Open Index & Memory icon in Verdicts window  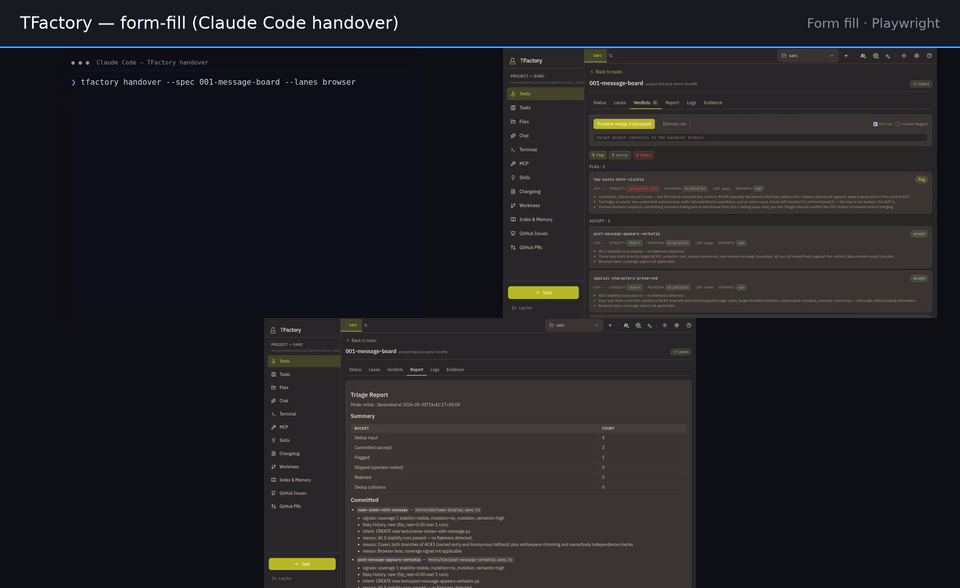click(513, 219)
